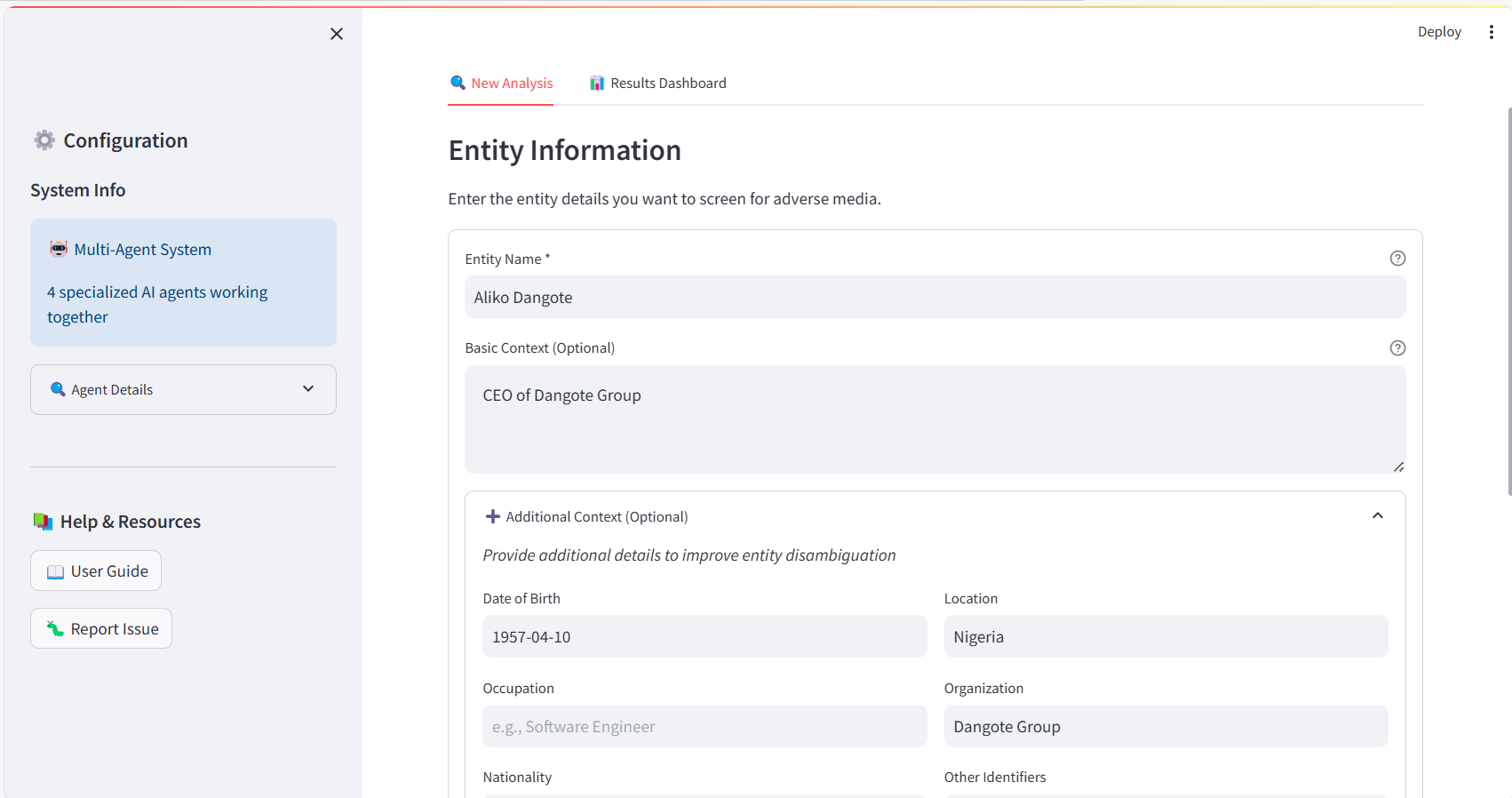Close the sidebar with the X icon
The height and width of the screenshot is (798, 1512).
[x=337, y=34]
